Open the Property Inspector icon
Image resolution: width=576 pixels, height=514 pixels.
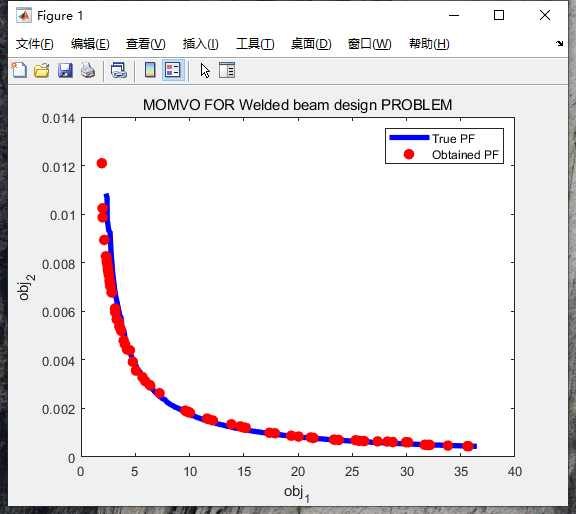tap(227, 70)
